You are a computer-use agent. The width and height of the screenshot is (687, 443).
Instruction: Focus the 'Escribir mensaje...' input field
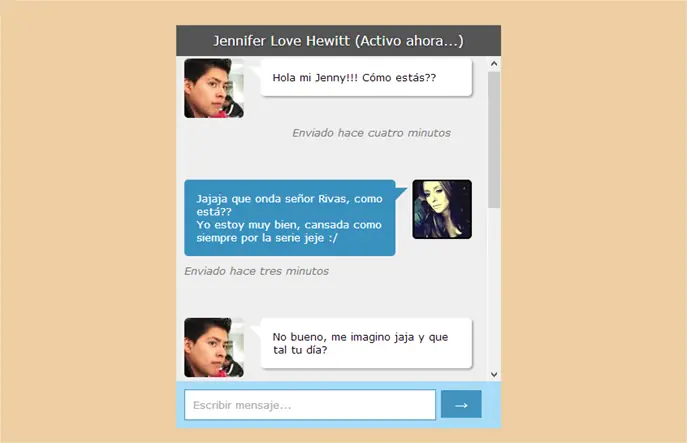[x=310, y=404]
